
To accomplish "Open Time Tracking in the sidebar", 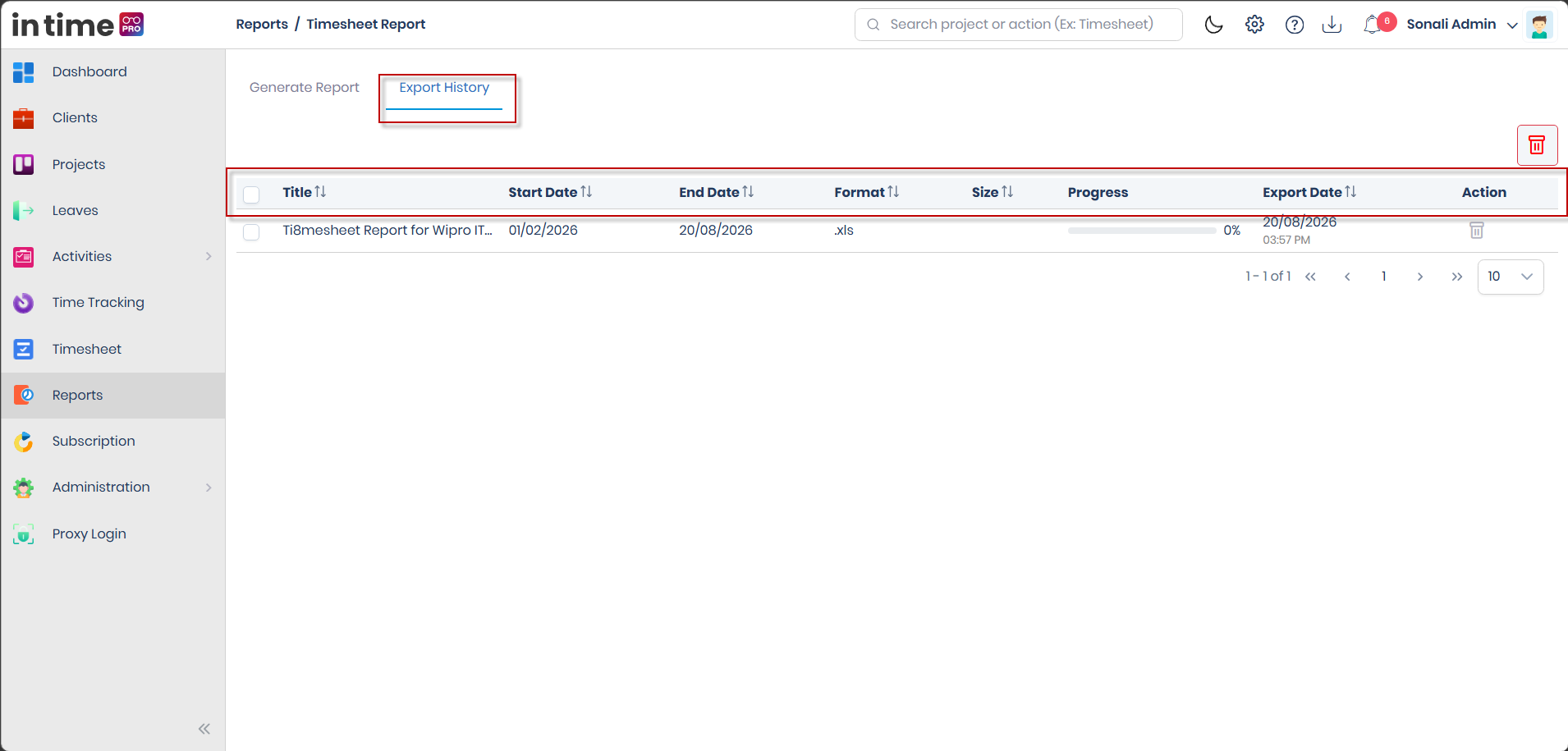I will coord(113,303).
